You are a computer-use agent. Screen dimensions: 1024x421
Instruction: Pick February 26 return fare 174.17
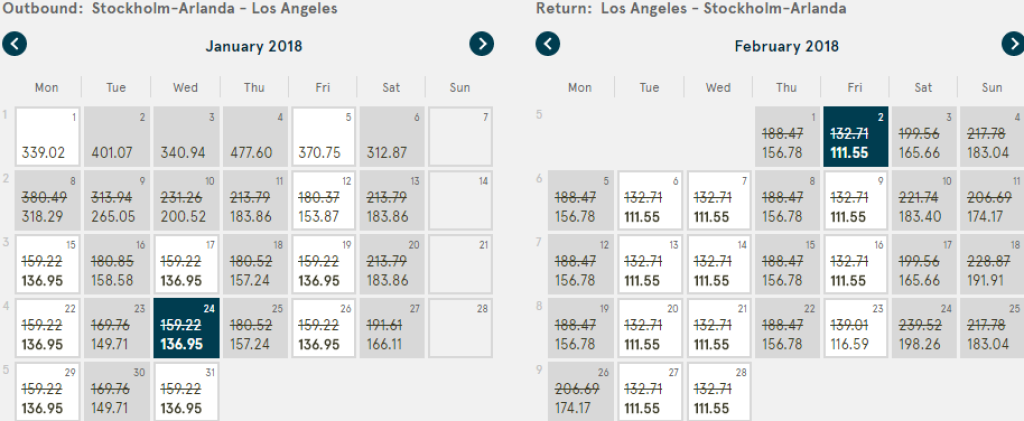[580, 392]
